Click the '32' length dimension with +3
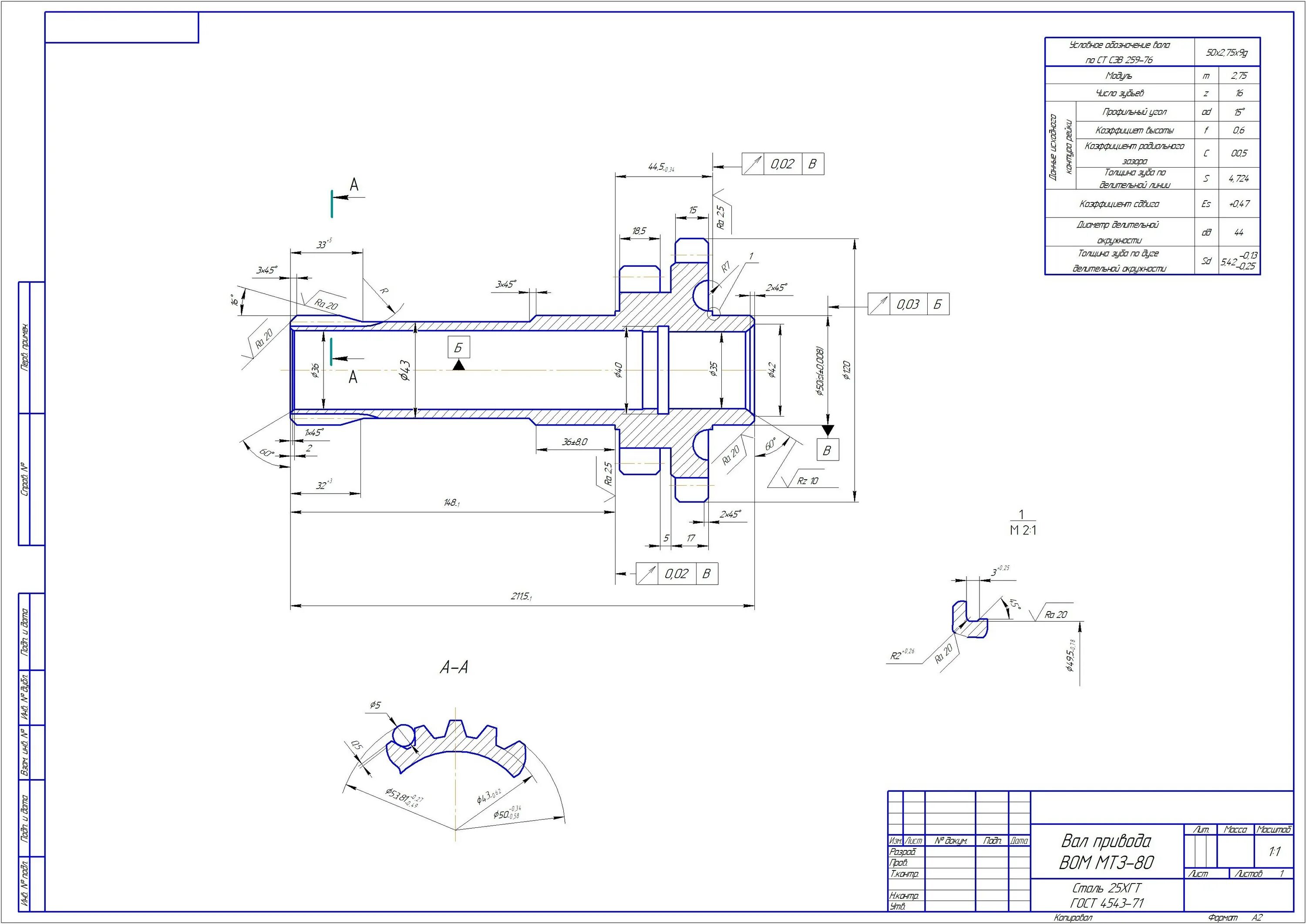This screenshot has height=924, width=1306. tap(324, 485)
